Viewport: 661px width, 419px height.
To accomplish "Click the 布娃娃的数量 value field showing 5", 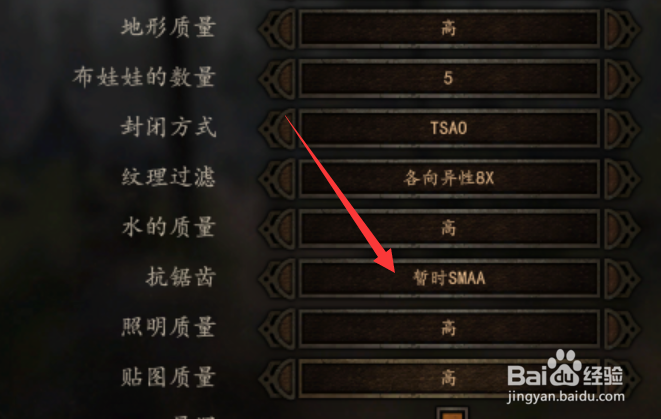I will pyautogui.click(x=449, y=78).
